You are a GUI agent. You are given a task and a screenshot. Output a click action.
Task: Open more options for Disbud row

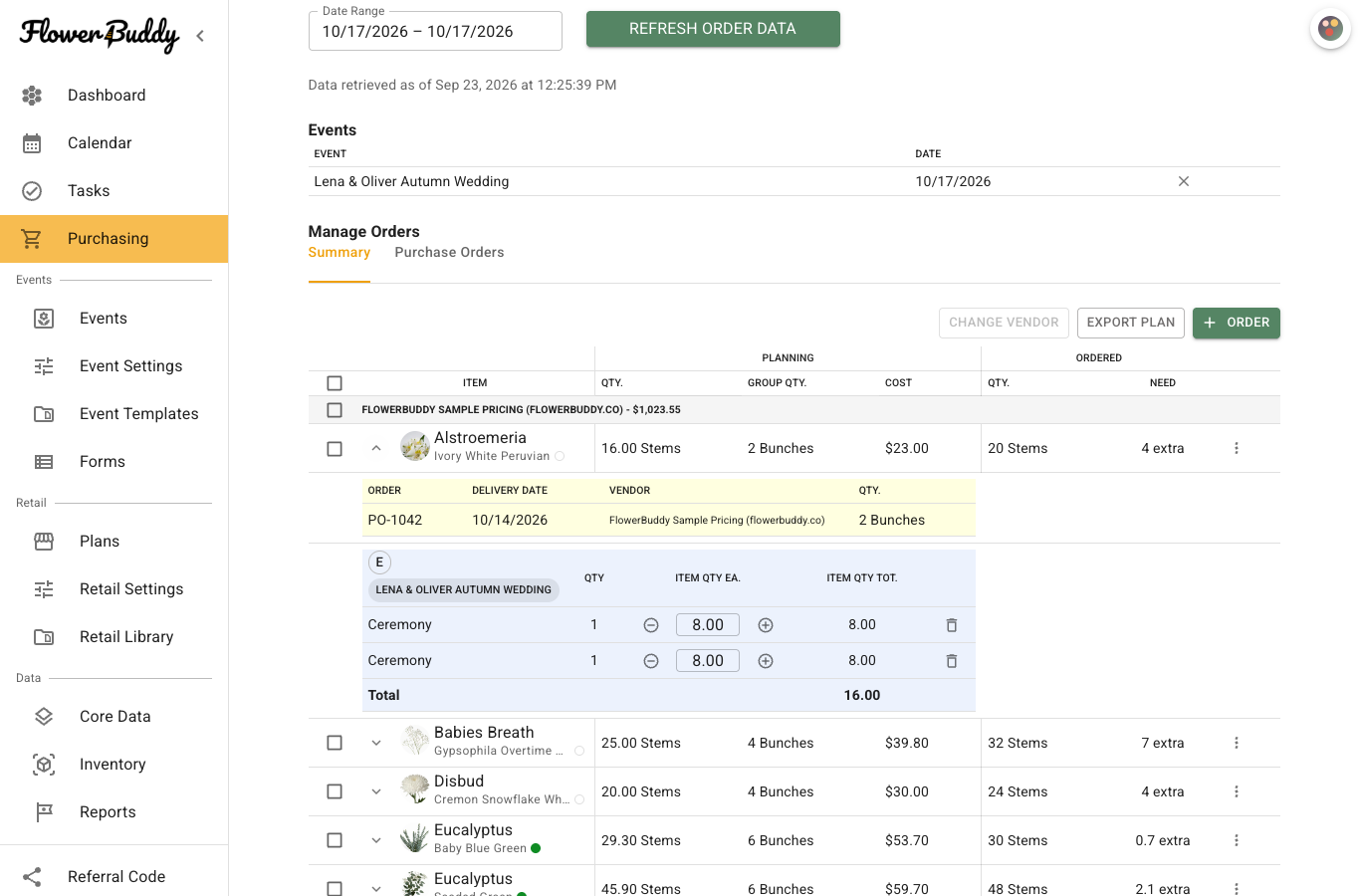tap(1237, 791)
